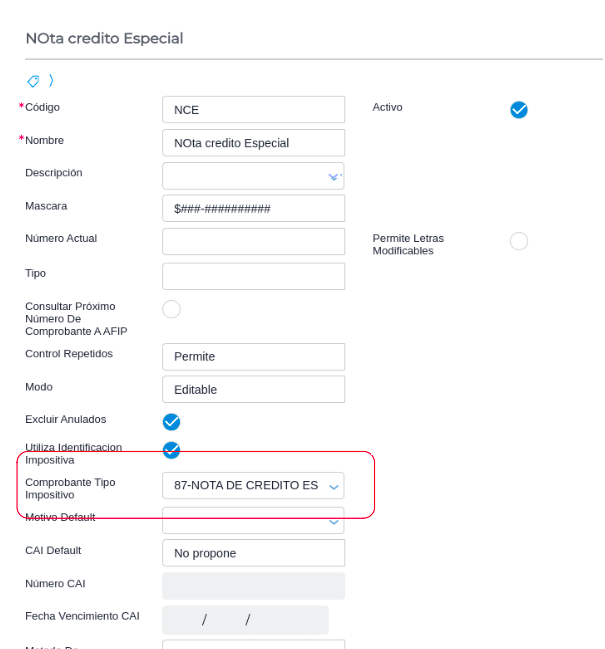Focus the Mascara input field
The height and width of the screenshot is (649, 605).
(x=253, y=208)
